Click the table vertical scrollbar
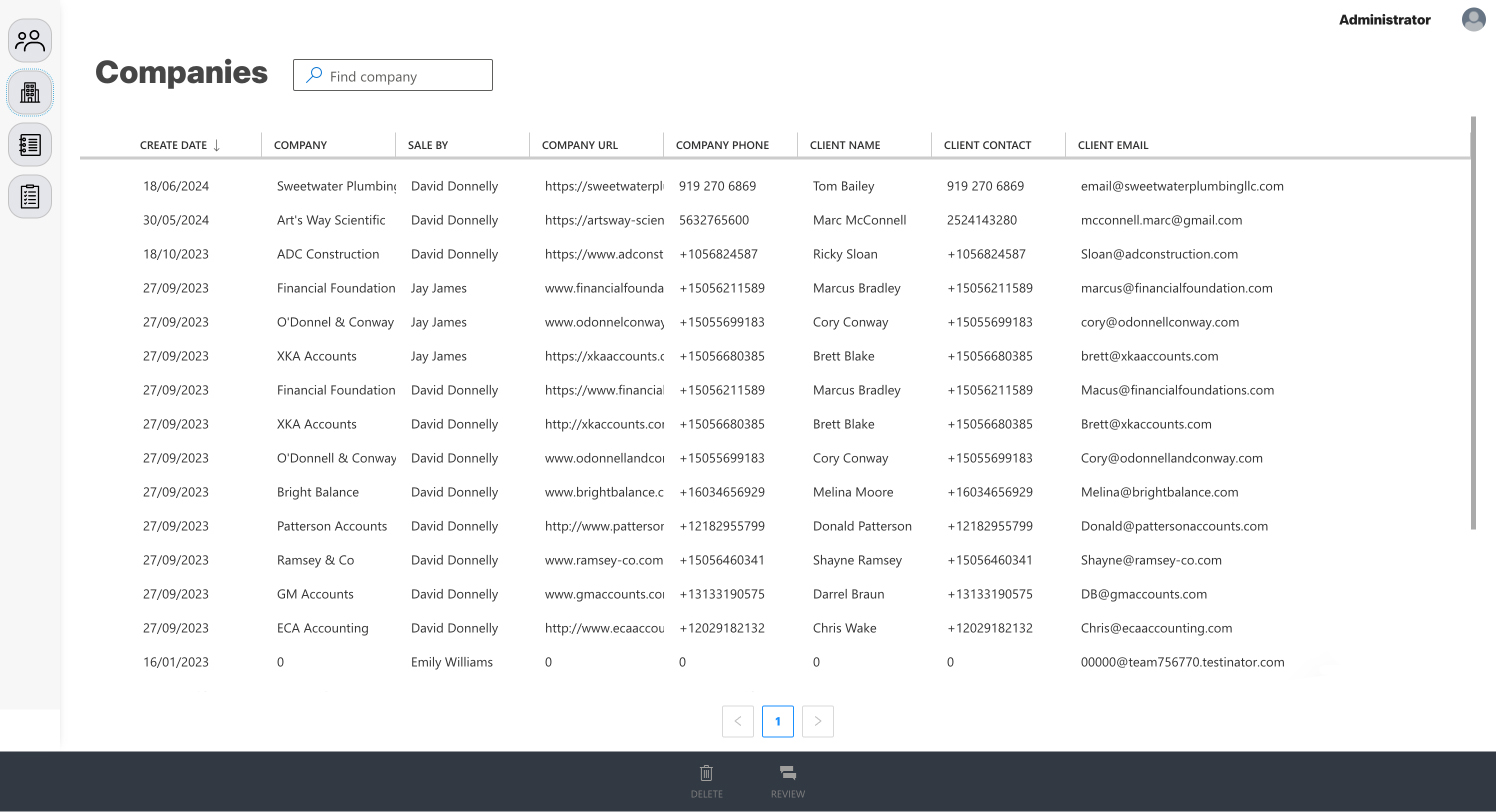This screenshot has height=812, width=1496. point(1472,323)
